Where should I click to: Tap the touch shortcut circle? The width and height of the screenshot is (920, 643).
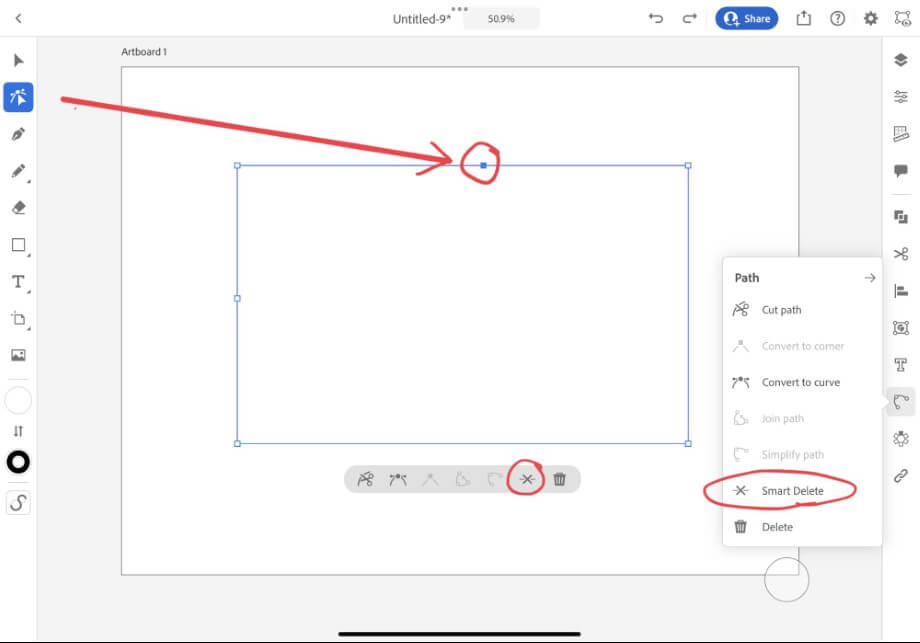tap(786, 580)
